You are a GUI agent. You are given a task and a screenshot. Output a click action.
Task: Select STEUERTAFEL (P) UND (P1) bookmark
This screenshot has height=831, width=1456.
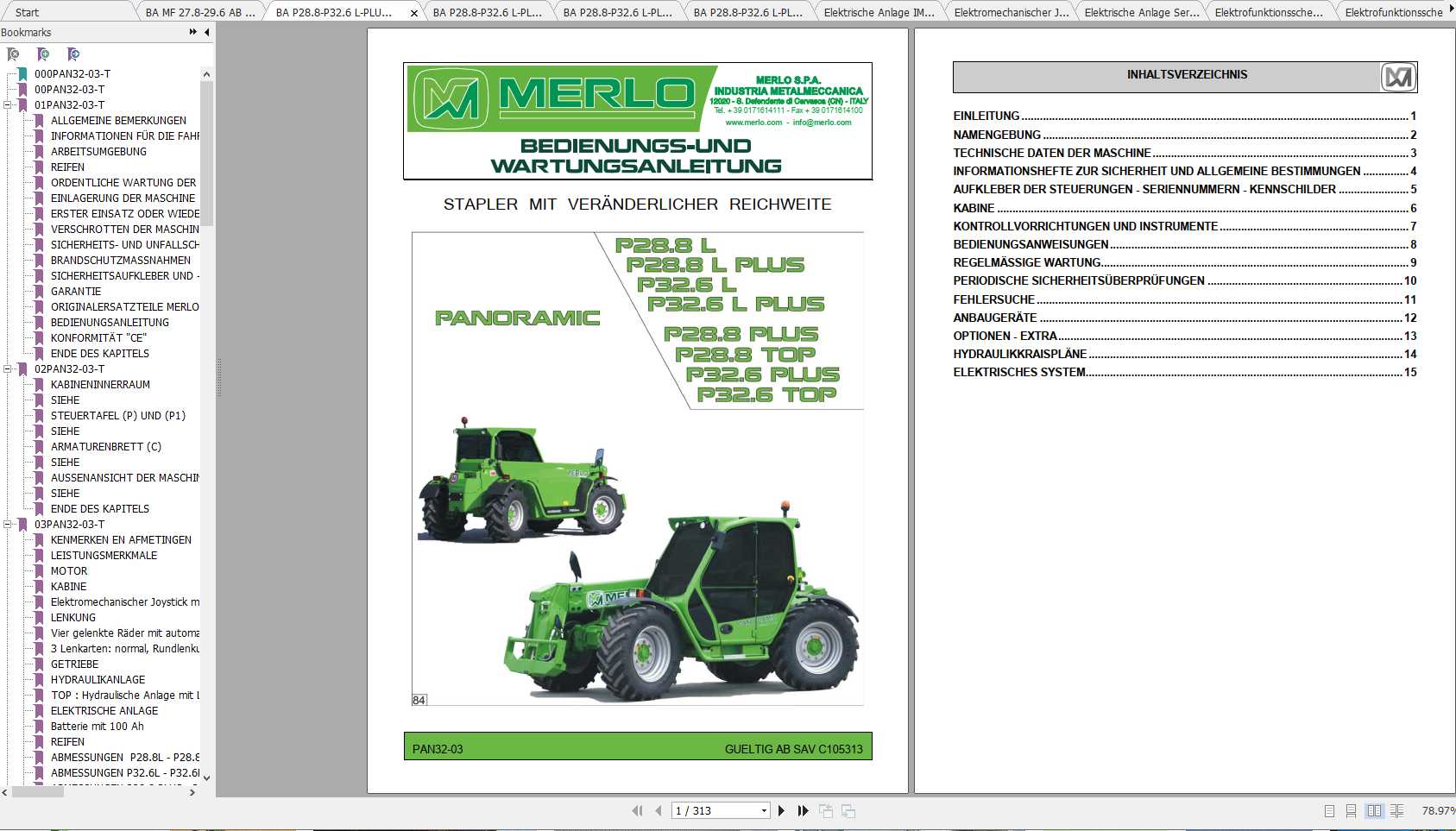(x=118, y=416)
